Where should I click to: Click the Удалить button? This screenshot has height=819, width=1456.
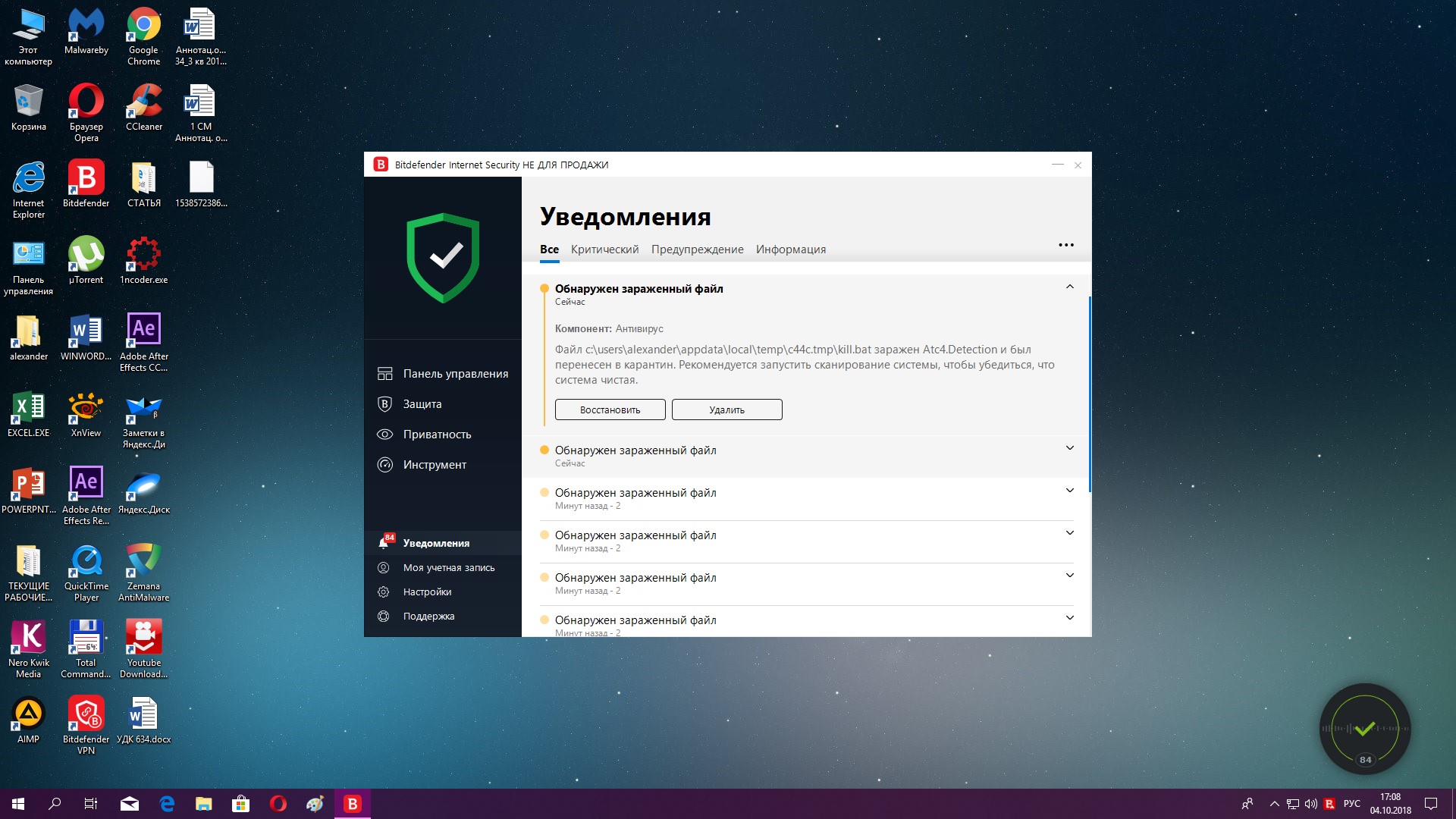pyautogui.click(x=726, y=410)
